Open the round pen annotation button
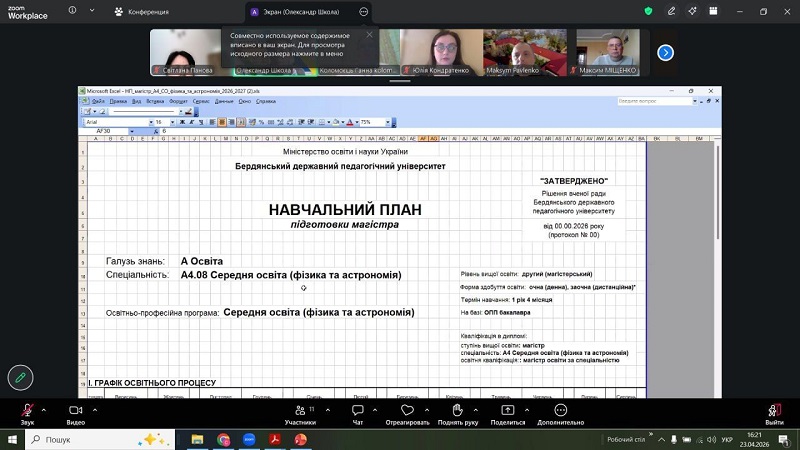 (x=20, y=377)
